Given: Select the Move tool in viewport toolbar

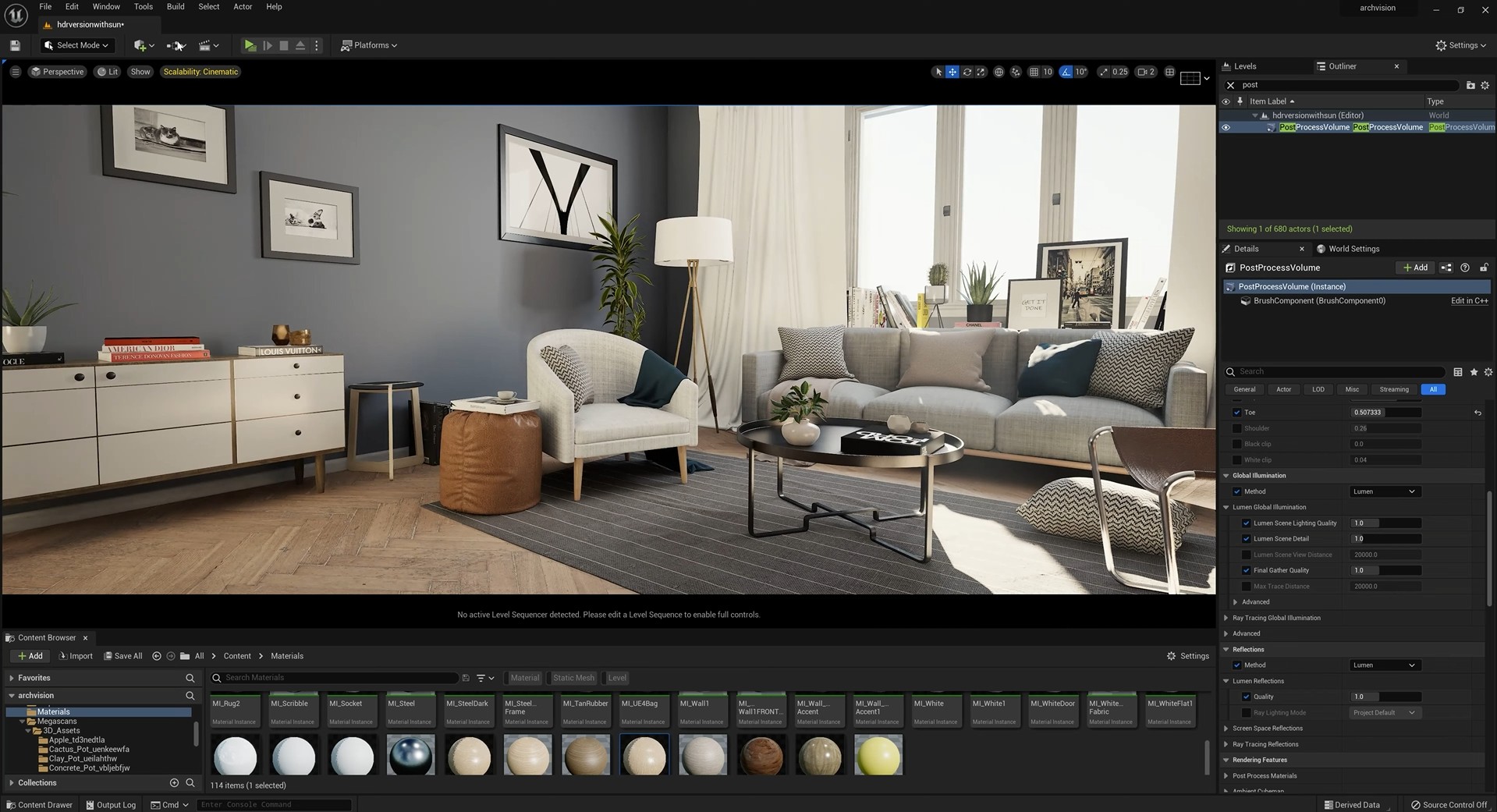Looking at the screenshot, I should (x=952, y=71).
